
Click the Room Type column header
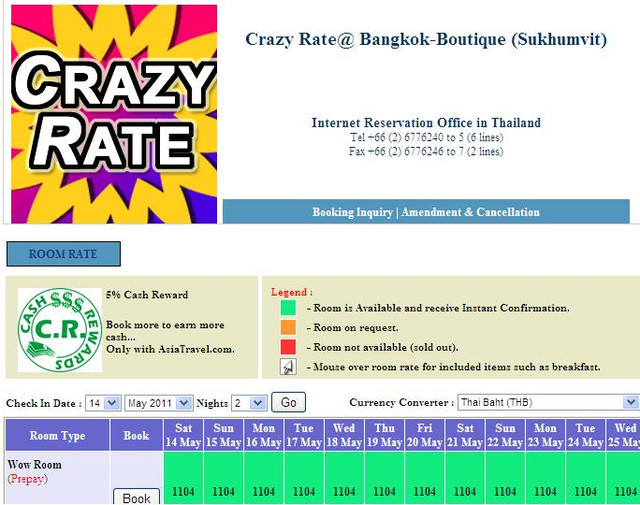[58, 435]
